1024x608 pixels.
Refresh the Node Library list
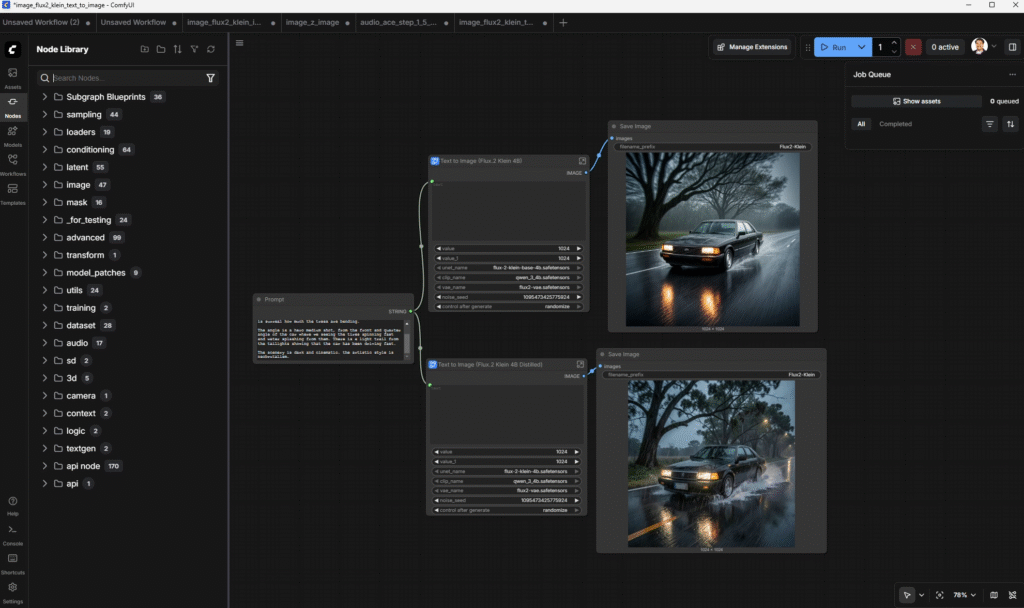click(x=211, y=49)
